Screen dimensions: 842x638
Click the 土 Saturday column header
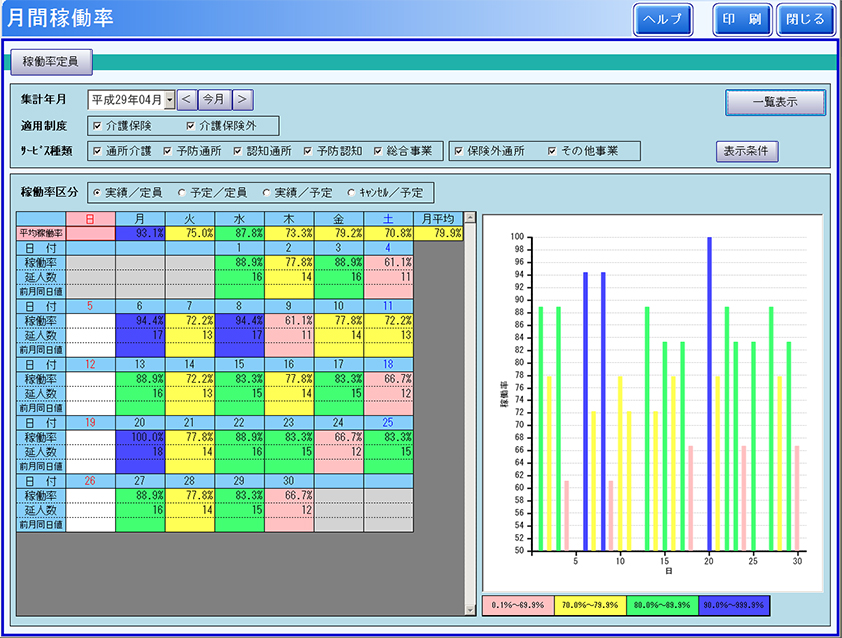[389, 219]
